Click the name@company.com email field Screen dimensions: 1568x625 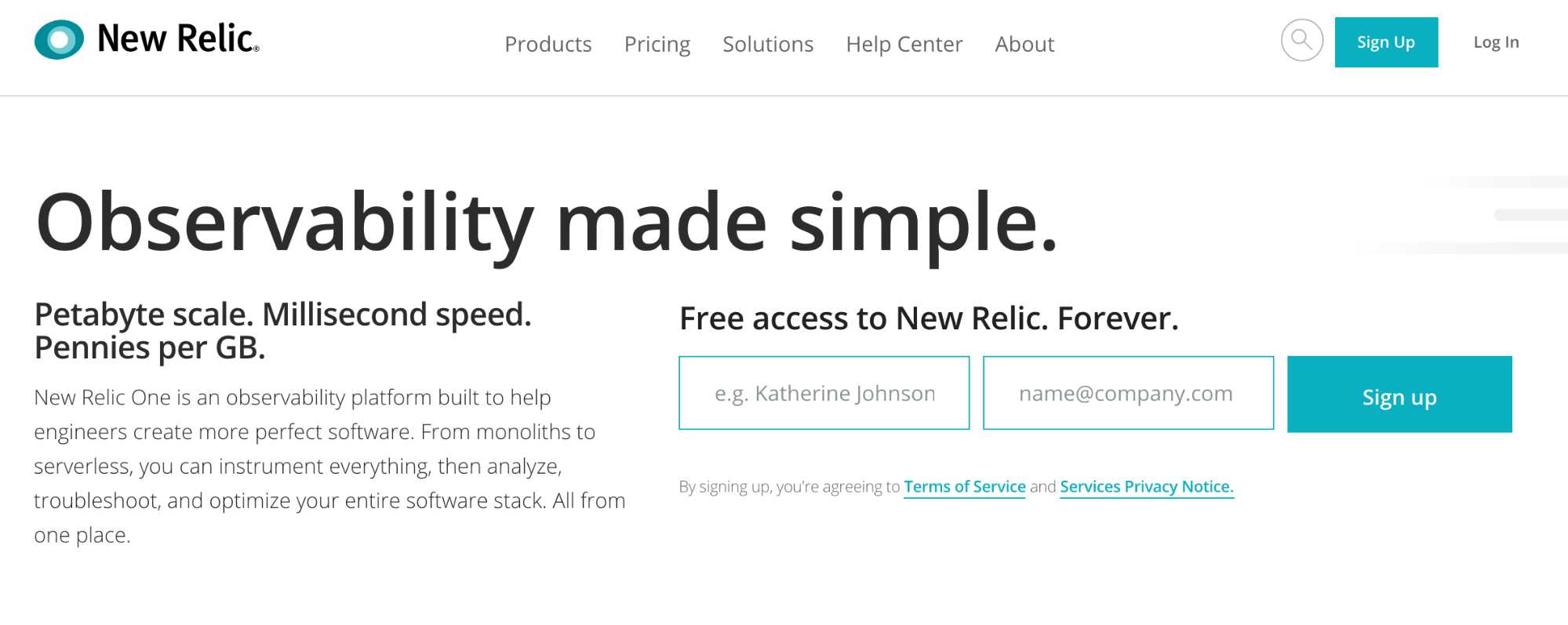(1127, 393)
